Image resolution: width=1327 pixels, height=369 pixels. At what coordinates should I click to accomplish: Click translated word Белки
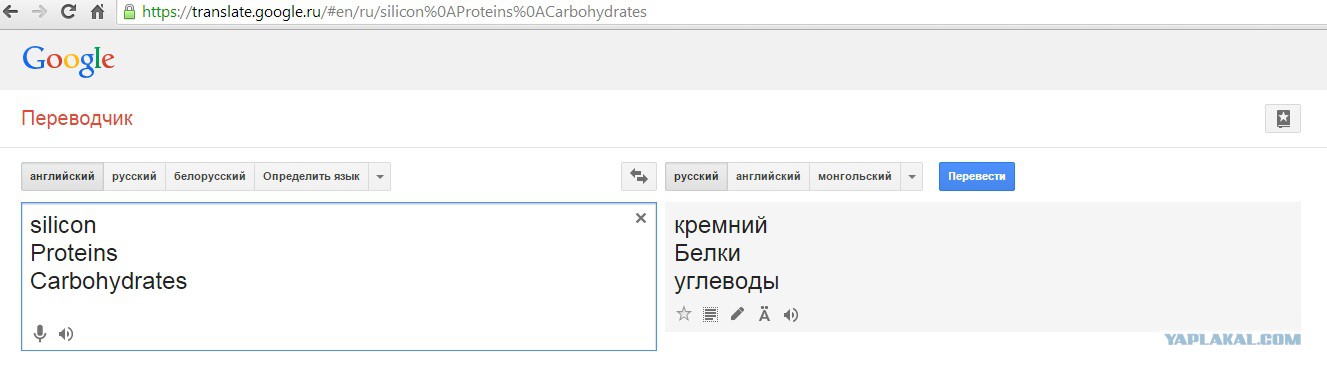tap(708, 253)
